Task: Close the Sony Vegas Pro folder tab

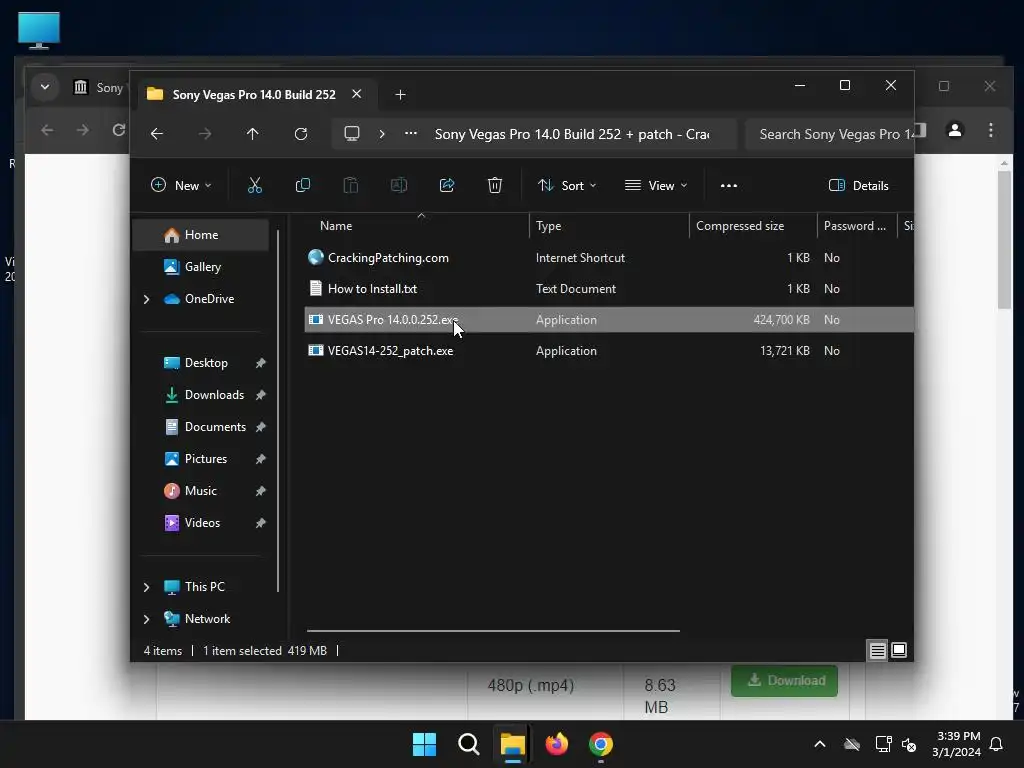Action: [x=357, y=94]
